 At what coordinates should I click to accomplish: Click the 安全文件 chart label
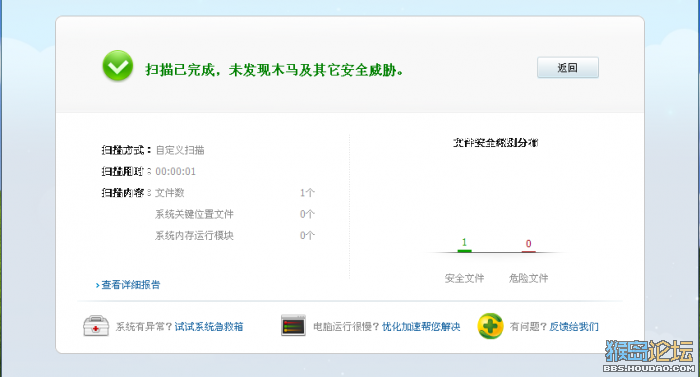(x=464, y=278)
